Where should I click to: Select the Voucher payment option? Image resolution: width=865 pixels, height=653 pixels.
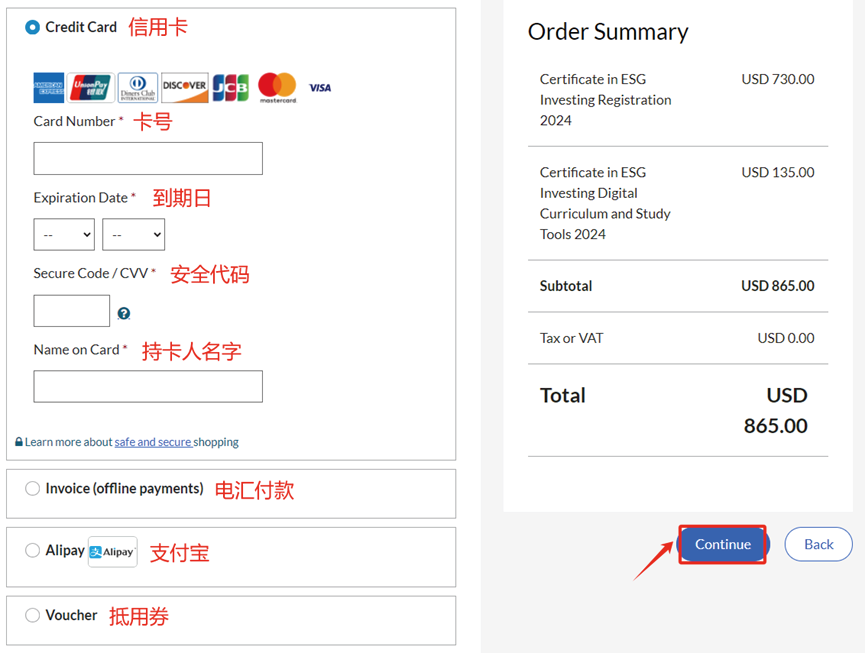[x=33, y=615]
